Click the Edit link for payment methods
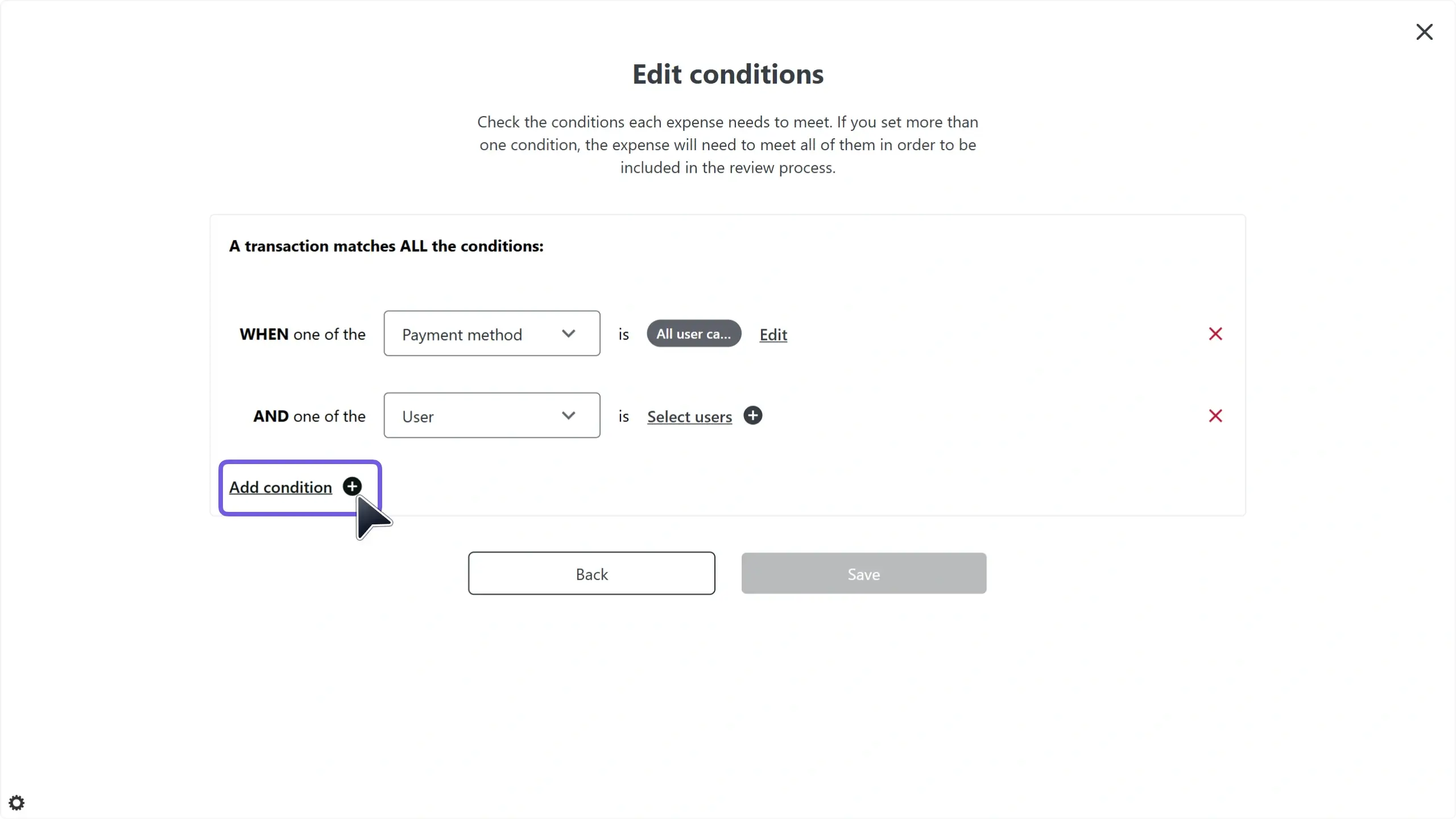The width and height of the screenshot is (1456, 819). tap(773, 335)
